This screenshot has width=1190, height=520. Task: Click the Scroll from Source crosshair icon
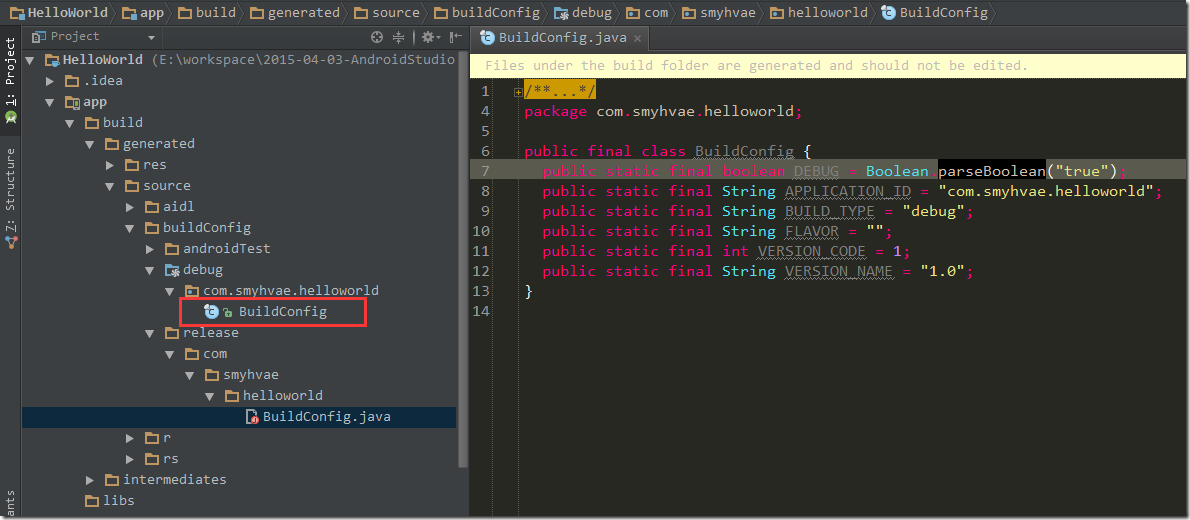pyautogui.click(x=377, y=37)
